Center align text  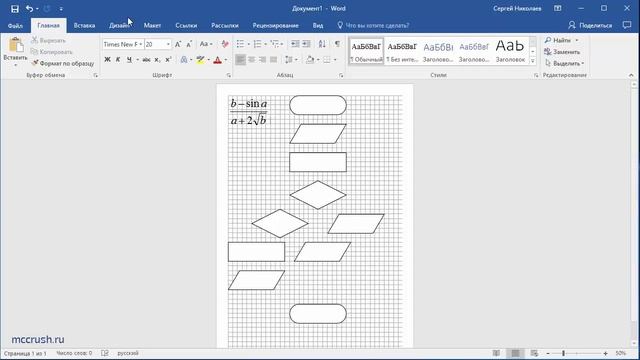pyautogui.click(x=251, y=60)
